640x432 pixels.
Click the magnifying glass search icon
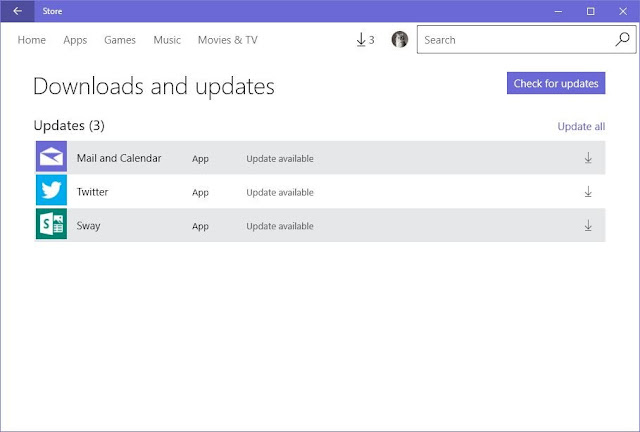tap(622, 39)
